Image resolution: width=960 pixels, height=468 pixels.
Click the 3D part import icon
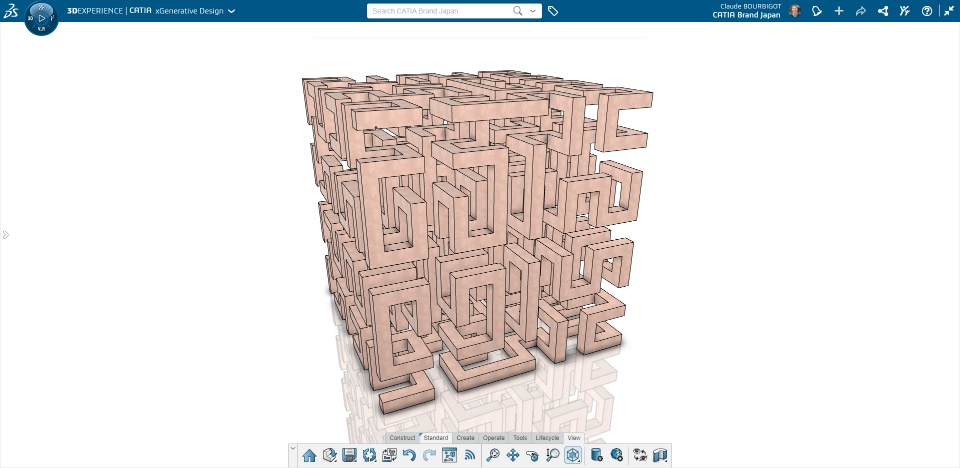(x=329, y=455)
